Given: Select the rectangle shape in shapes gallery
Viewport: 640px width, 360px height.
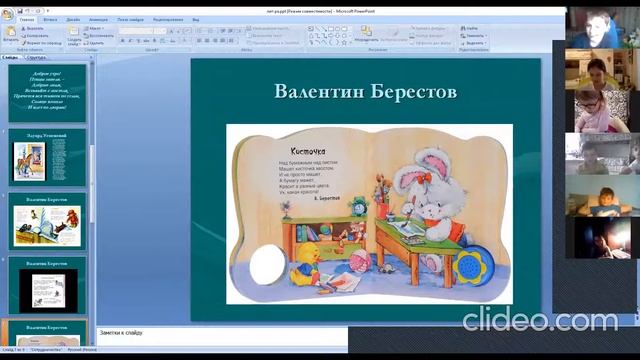Looking at the screenshot, I should tap(331, 29).
